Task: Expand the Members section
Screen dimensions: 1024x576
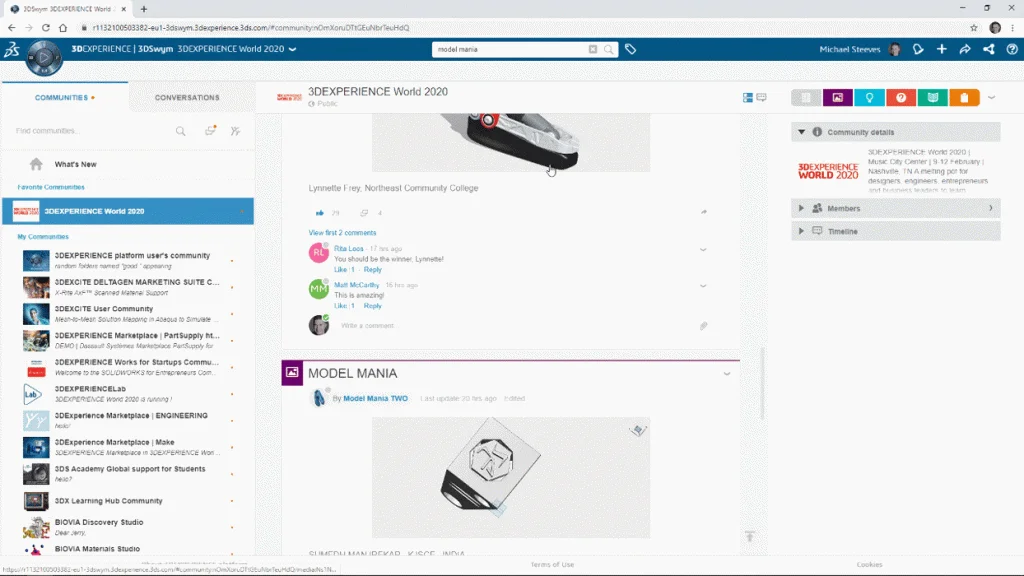Action: 801,208
